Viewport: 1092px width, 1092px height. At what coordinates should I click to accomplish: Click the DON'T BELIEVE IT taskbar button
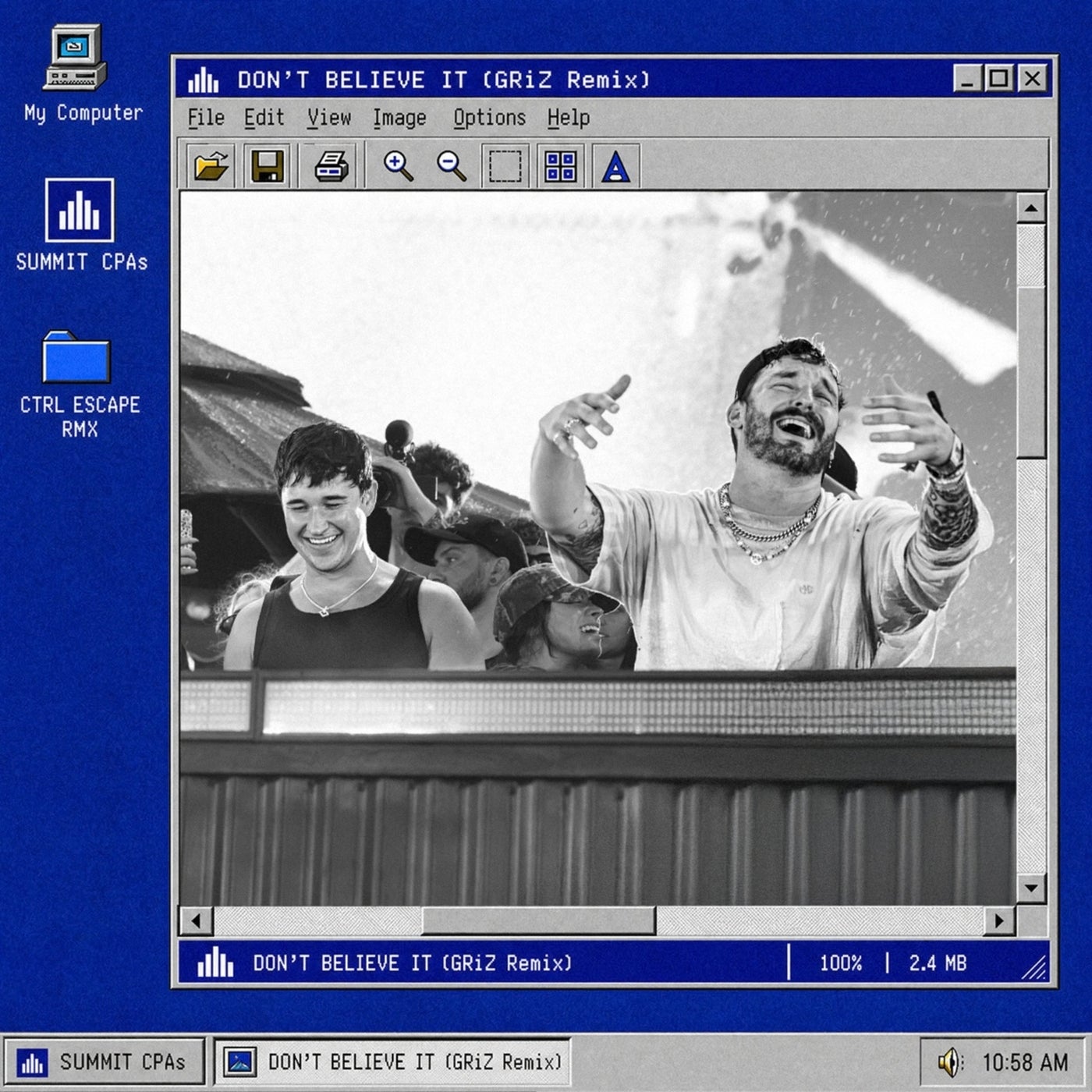point(393,1062)
